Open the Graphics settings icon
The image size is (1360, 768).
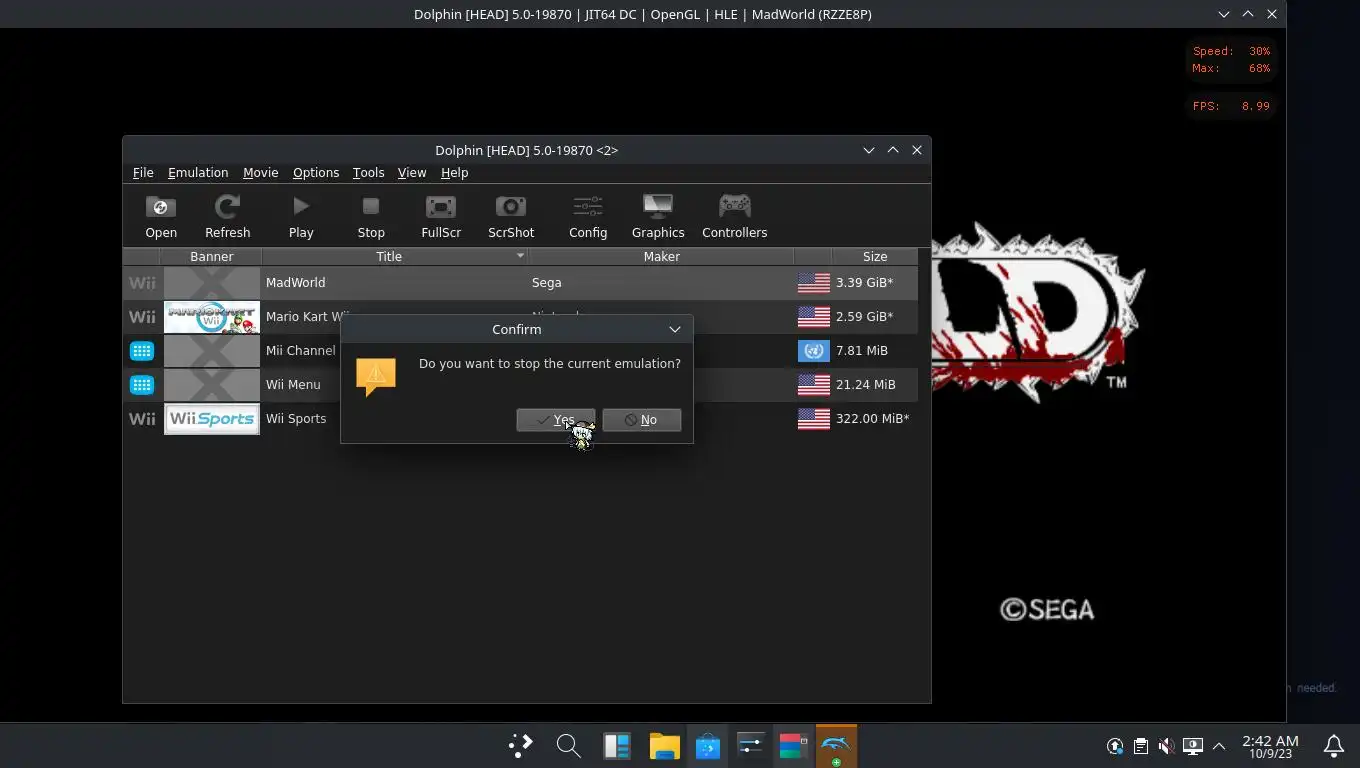tap(658, 207)
